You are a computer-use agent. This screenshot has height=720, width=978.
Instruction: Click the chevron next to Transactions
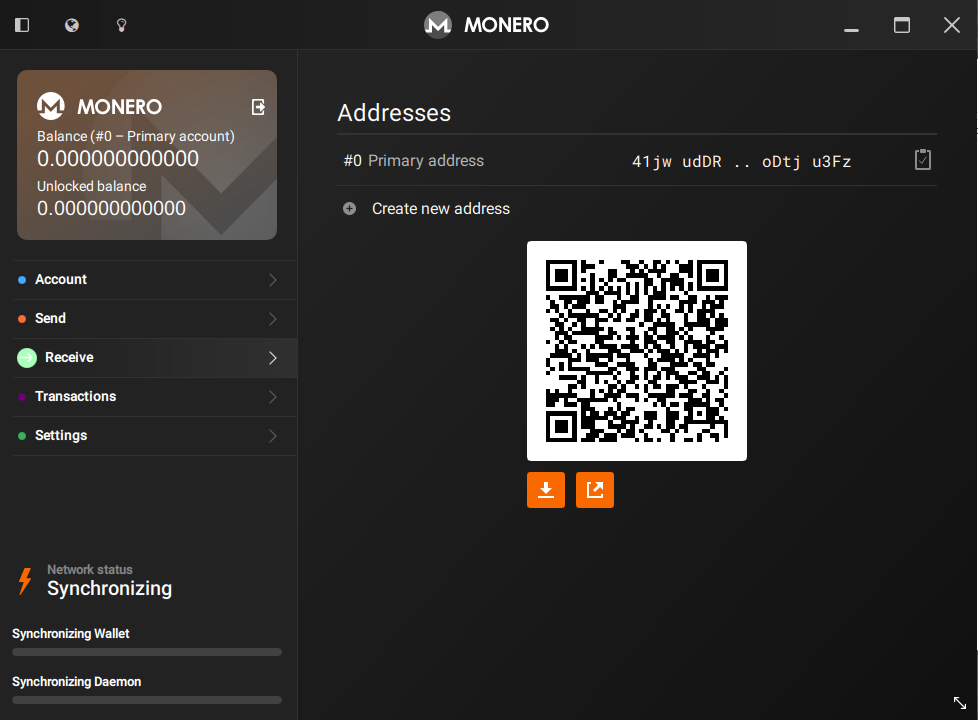click(x=273, y=397)
